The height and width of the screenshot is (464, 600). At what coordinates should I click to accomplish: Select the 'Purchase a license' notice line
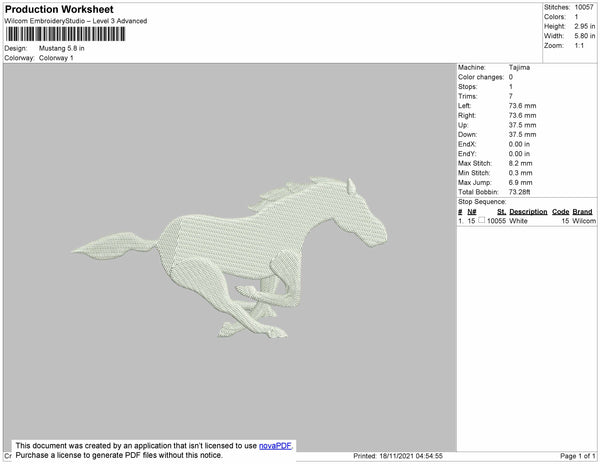[119, 455]
